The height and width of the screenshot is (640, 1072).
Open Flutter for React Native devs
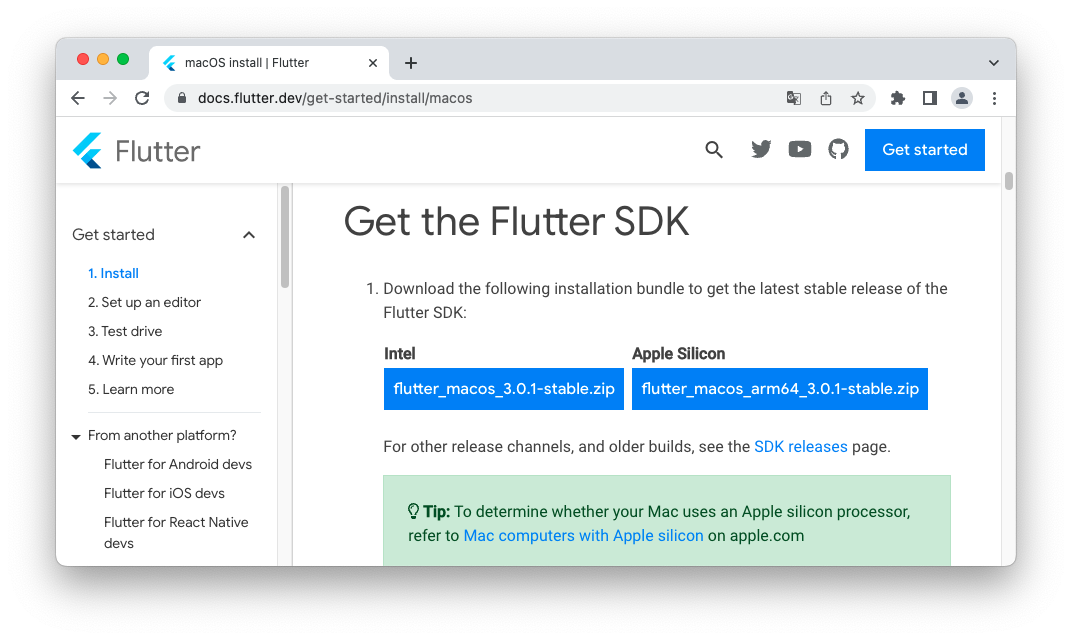tap(176, 533)
